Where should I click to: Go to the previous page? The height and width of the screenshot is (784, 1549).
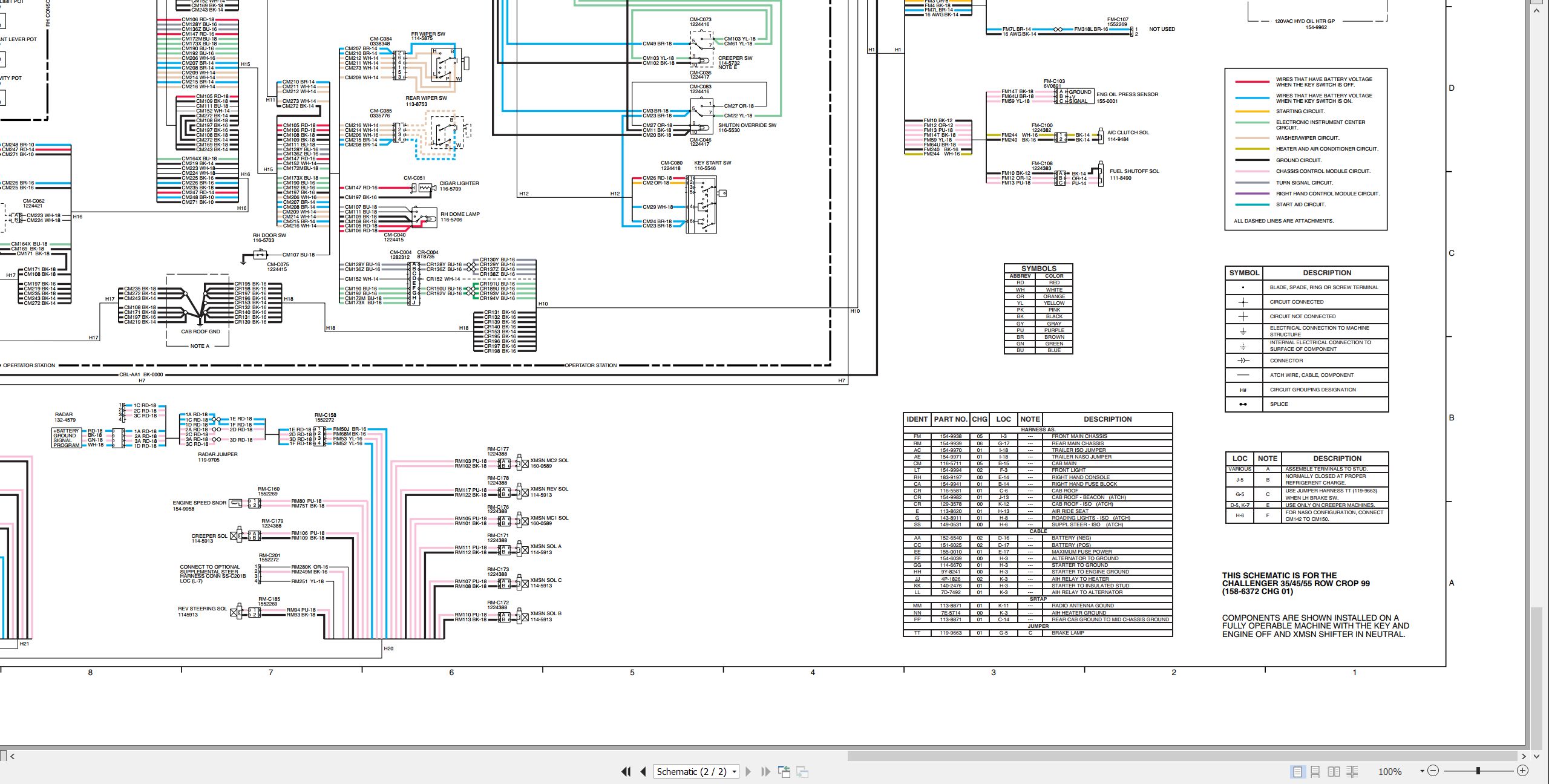click(x=643, y=771)
